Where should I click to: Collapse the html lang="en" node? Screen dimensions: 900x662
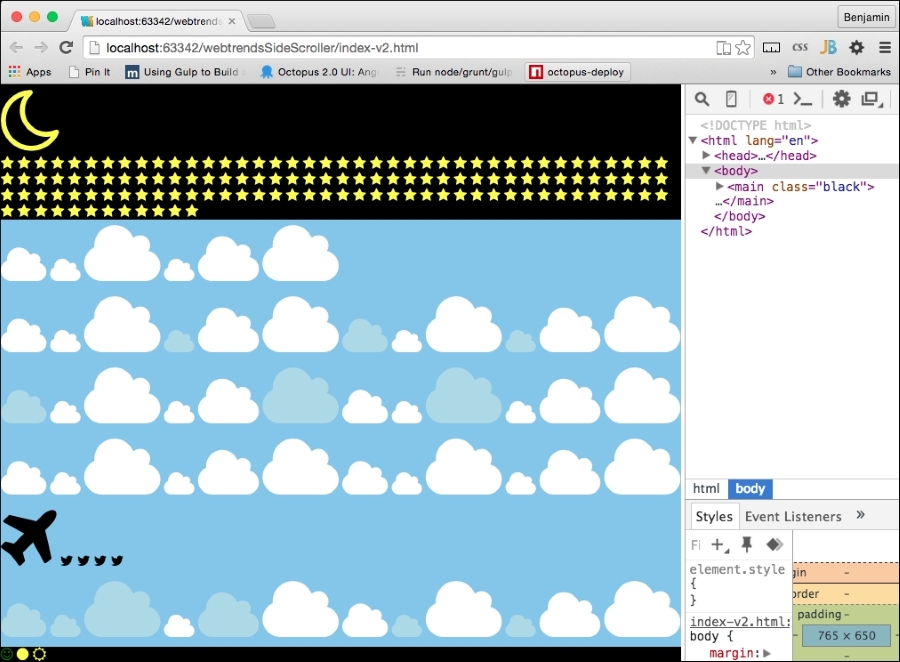(x=693, y=141)
